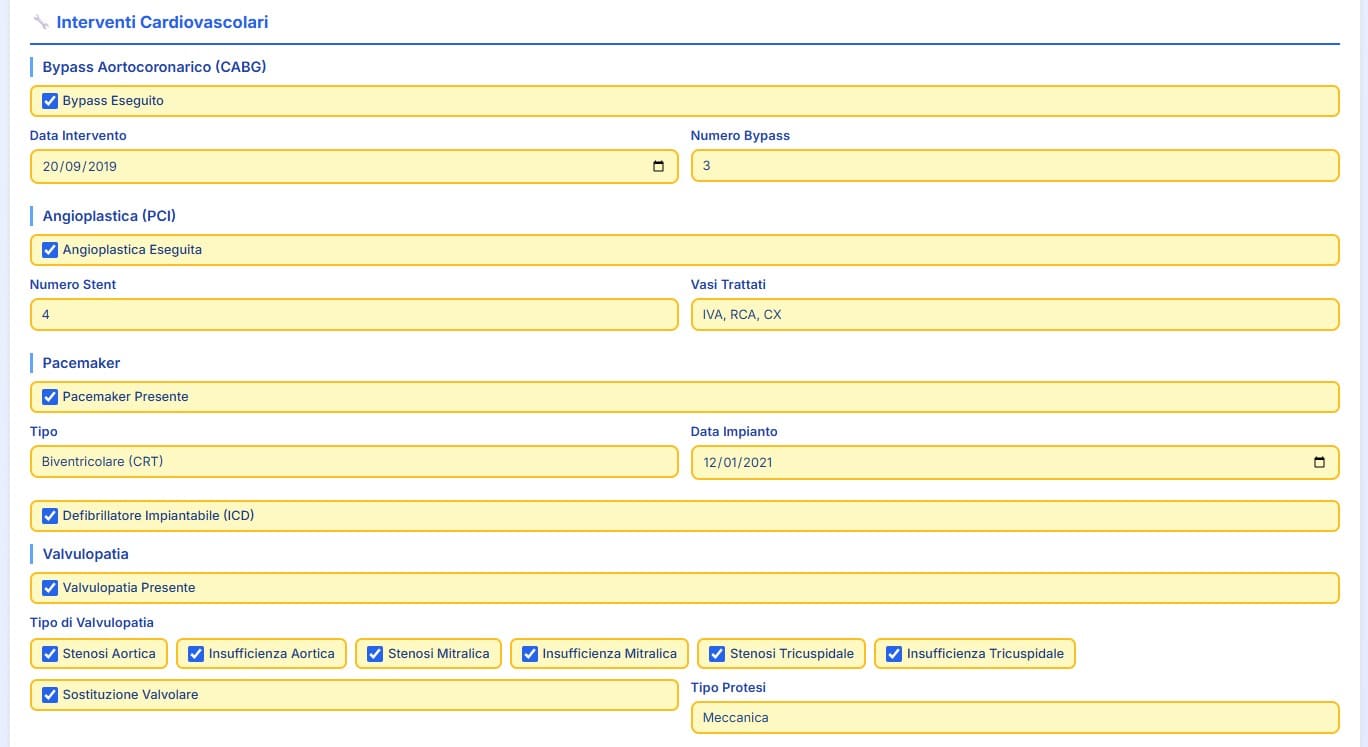Open calendar picker for Data Impianto
This screenshot has width=1368, height=747.
pos(1319,463)
